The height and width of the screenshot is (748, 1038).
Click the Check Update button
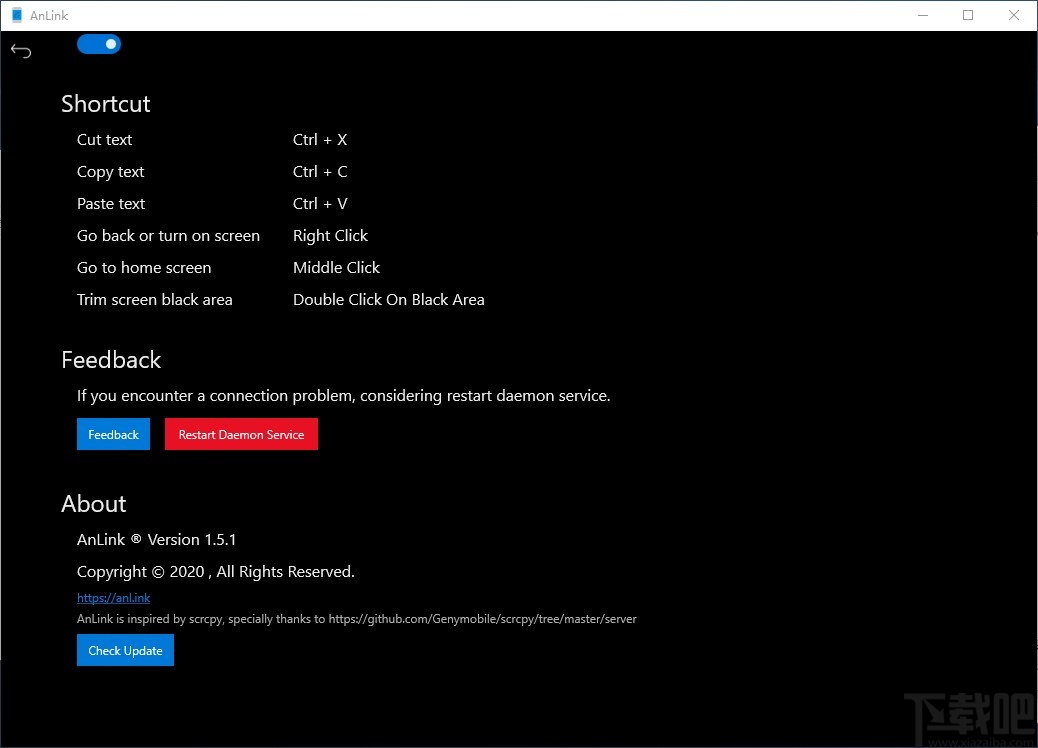coord(125,650)
